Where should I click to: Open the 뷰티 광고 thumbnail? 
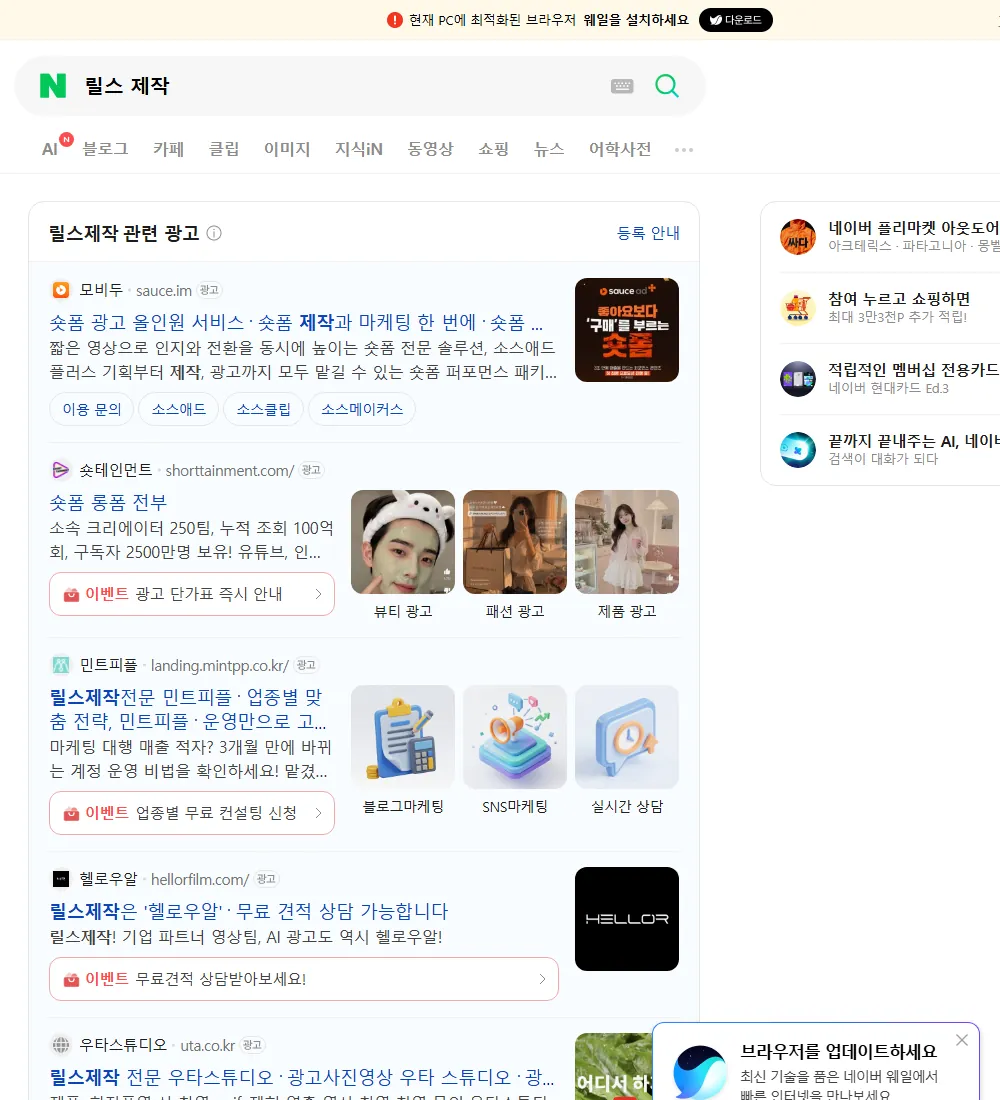click(403, 542)
